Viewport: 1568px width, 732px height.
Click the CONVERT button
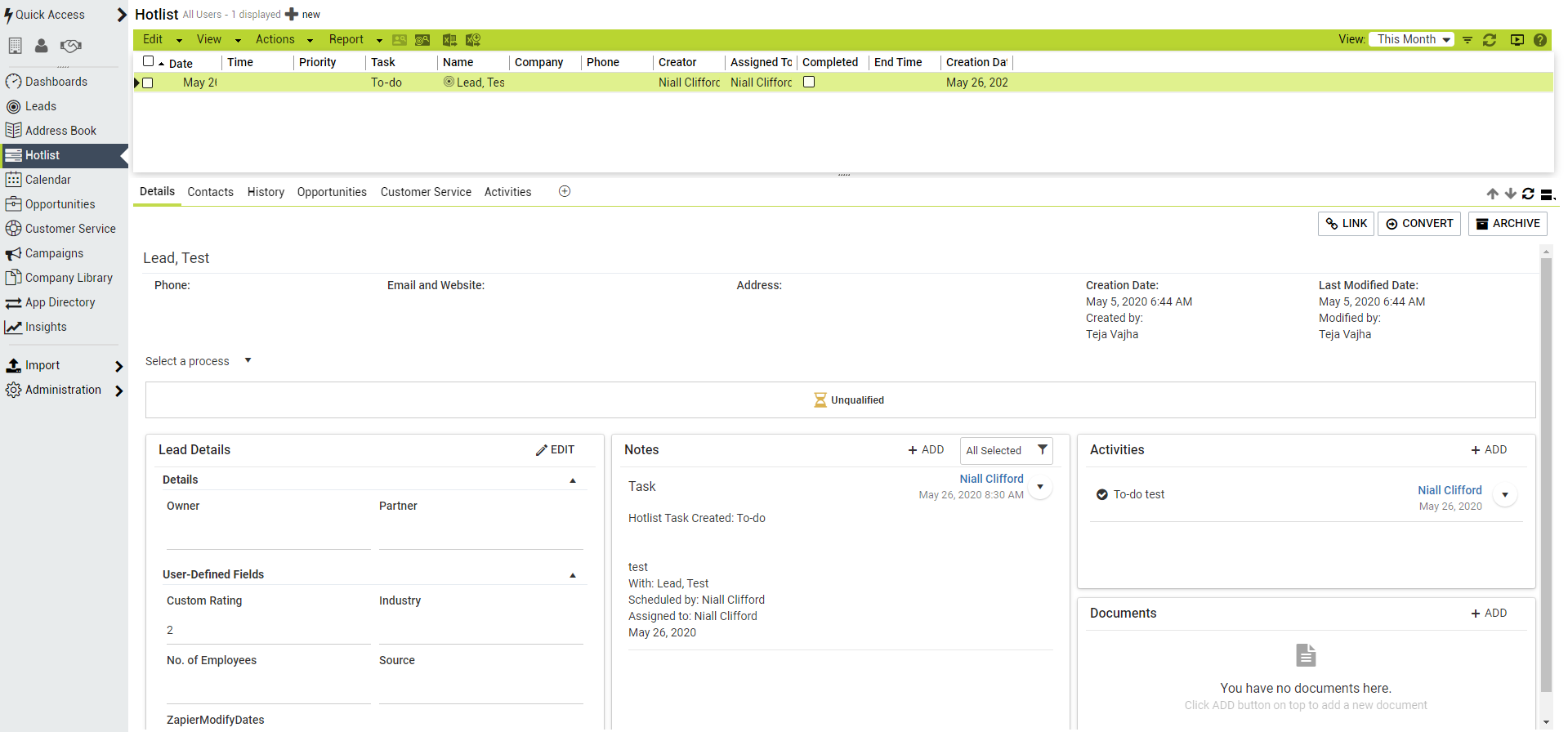[1418, 224]
